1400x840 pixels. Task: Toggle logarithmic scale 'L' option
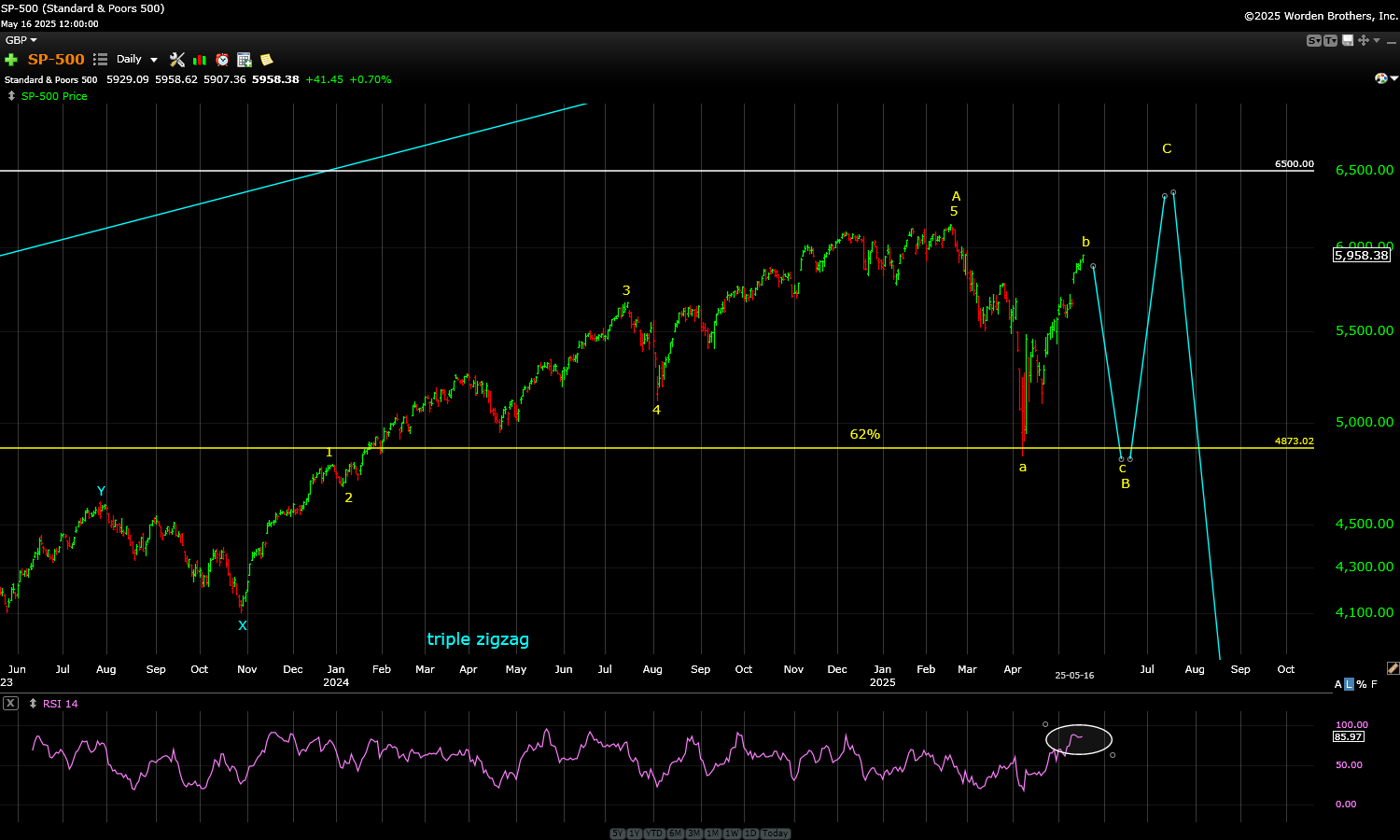(x=1349, y=684)
